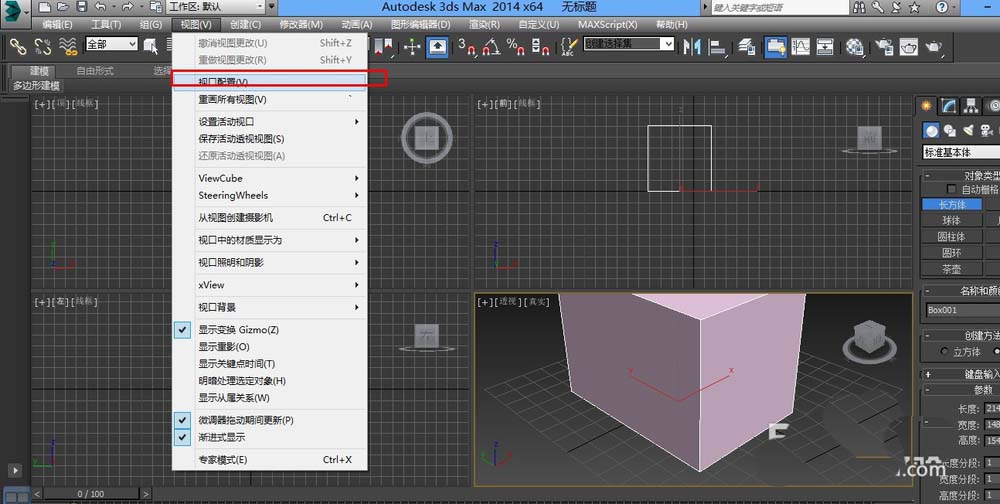Toggle the 3D Snaps magnet icon
Screen dimensions: 1000x504
click(x=467, y=46)
